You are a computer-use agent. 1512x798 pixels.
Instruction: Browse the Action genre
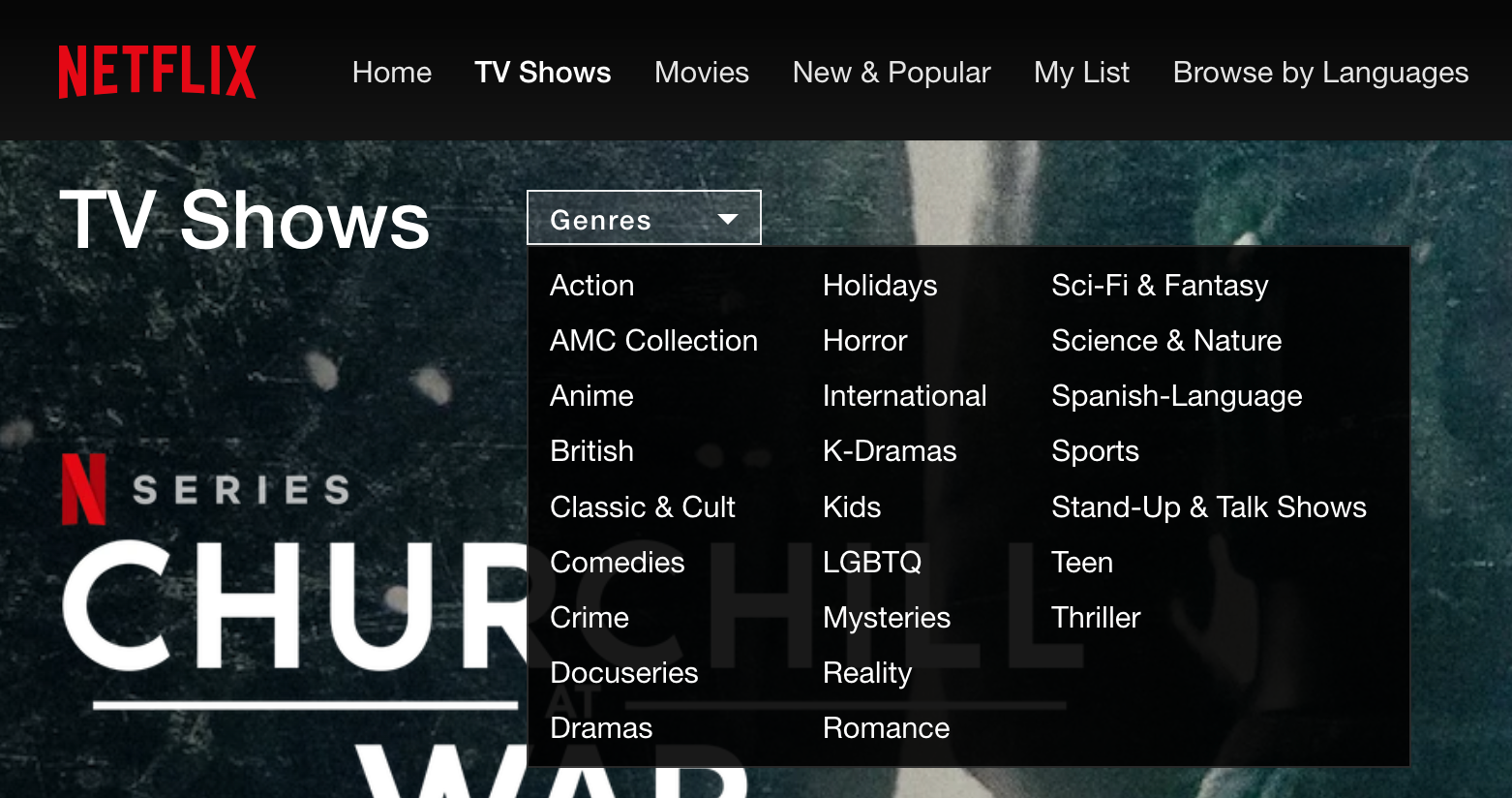tap(591, 285)
